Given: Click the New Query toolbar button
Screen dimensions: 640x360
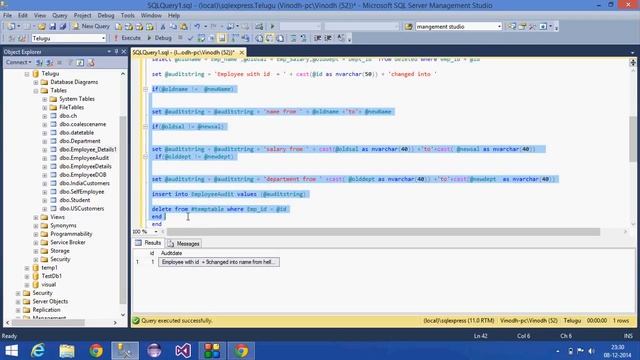Looking at the screenshot, I should click(x=91, y=27).
